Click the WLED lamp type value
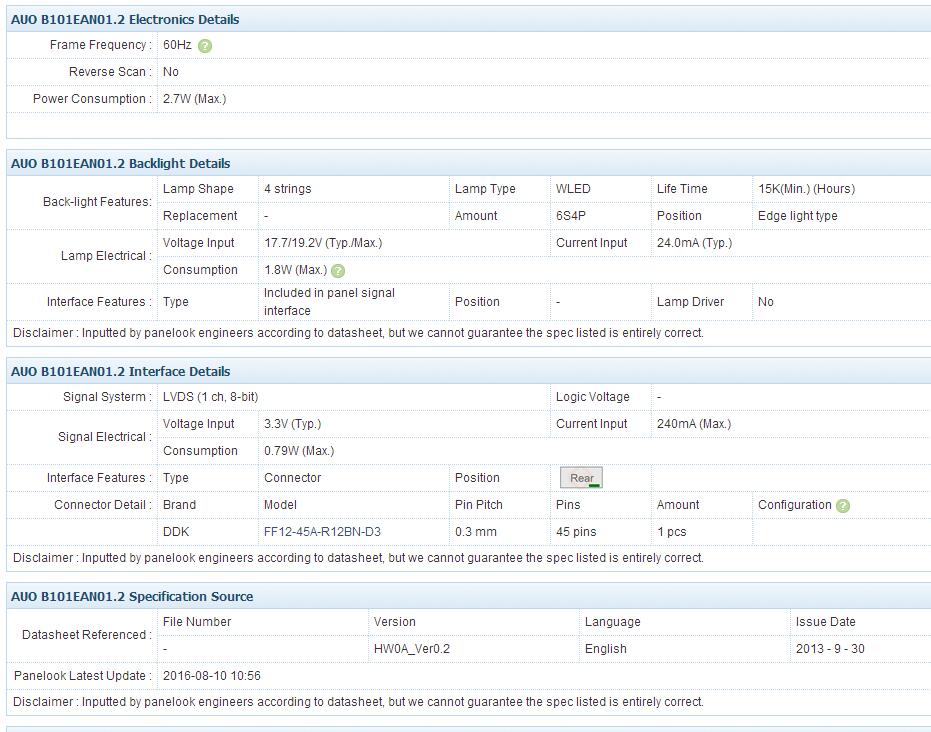 573,189
